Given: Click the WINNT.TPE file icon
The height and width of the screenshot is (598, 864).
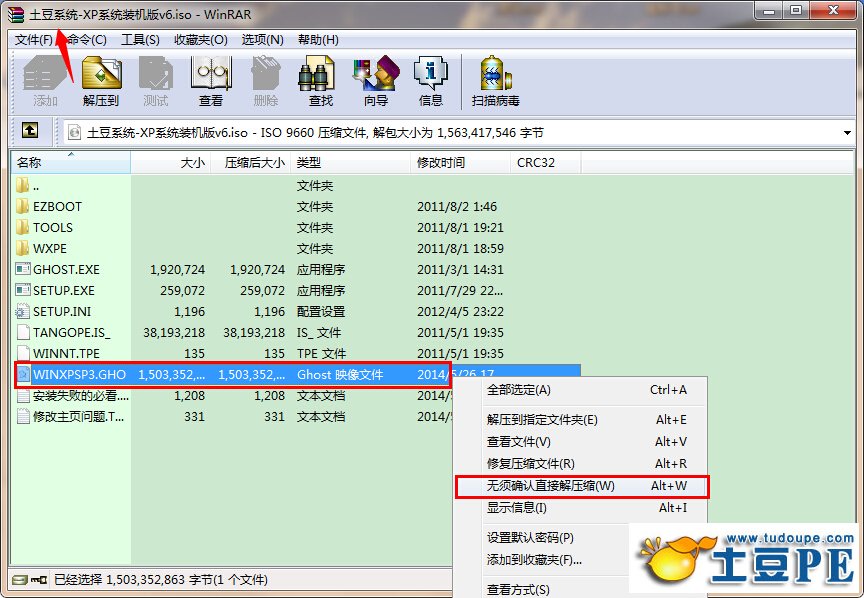Looking at the screenshot, I should tap(23, 353).
